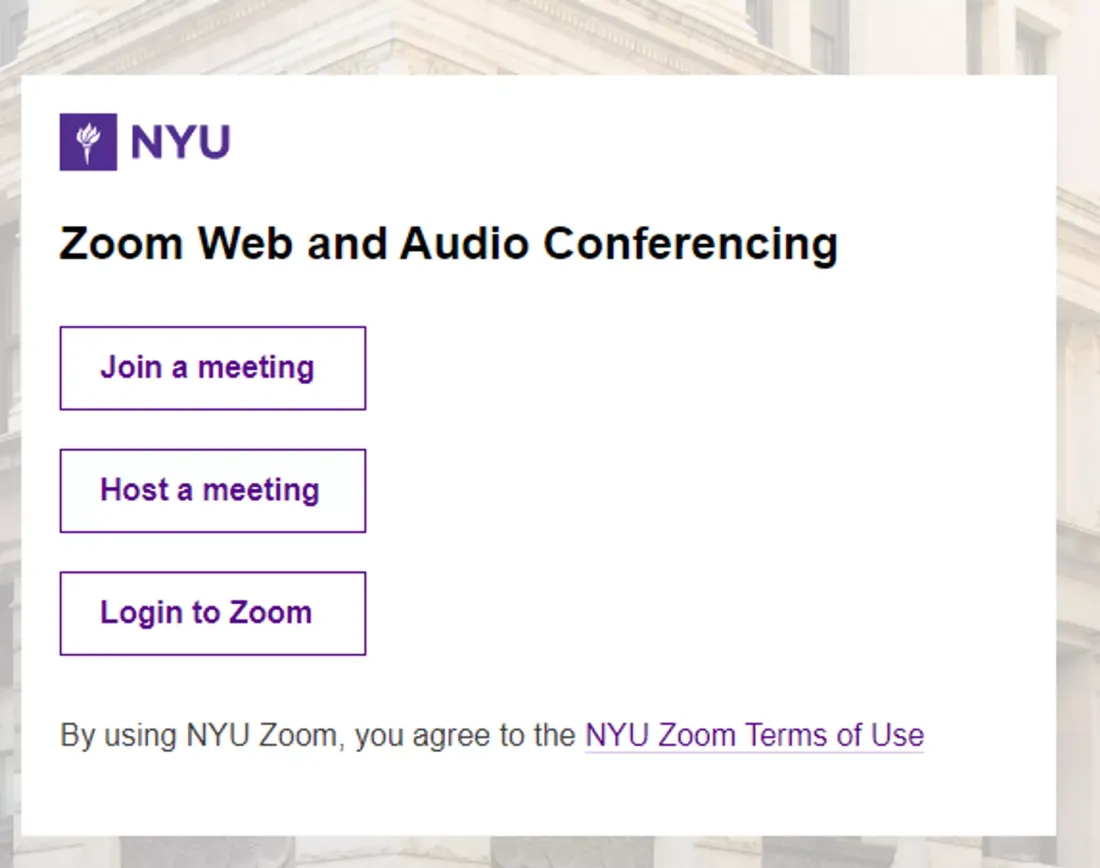Click the "NYU" letters beside the torch
1100x868 pixels.
181,142
